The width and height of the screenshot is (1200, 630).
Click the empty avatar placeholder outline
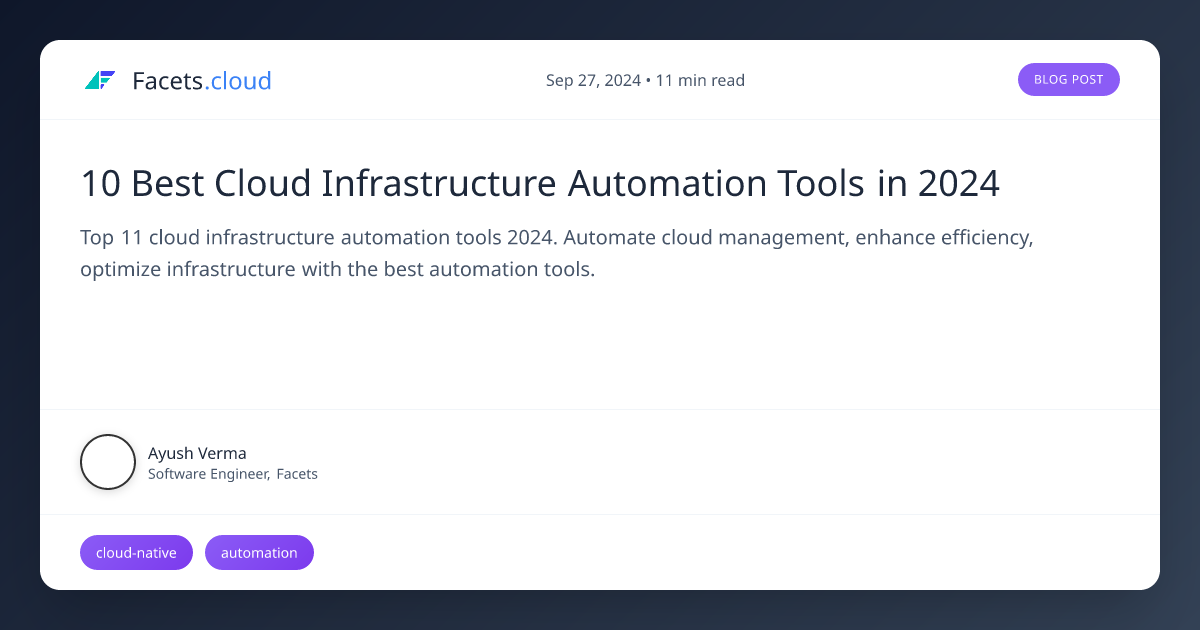coord(108,462)
